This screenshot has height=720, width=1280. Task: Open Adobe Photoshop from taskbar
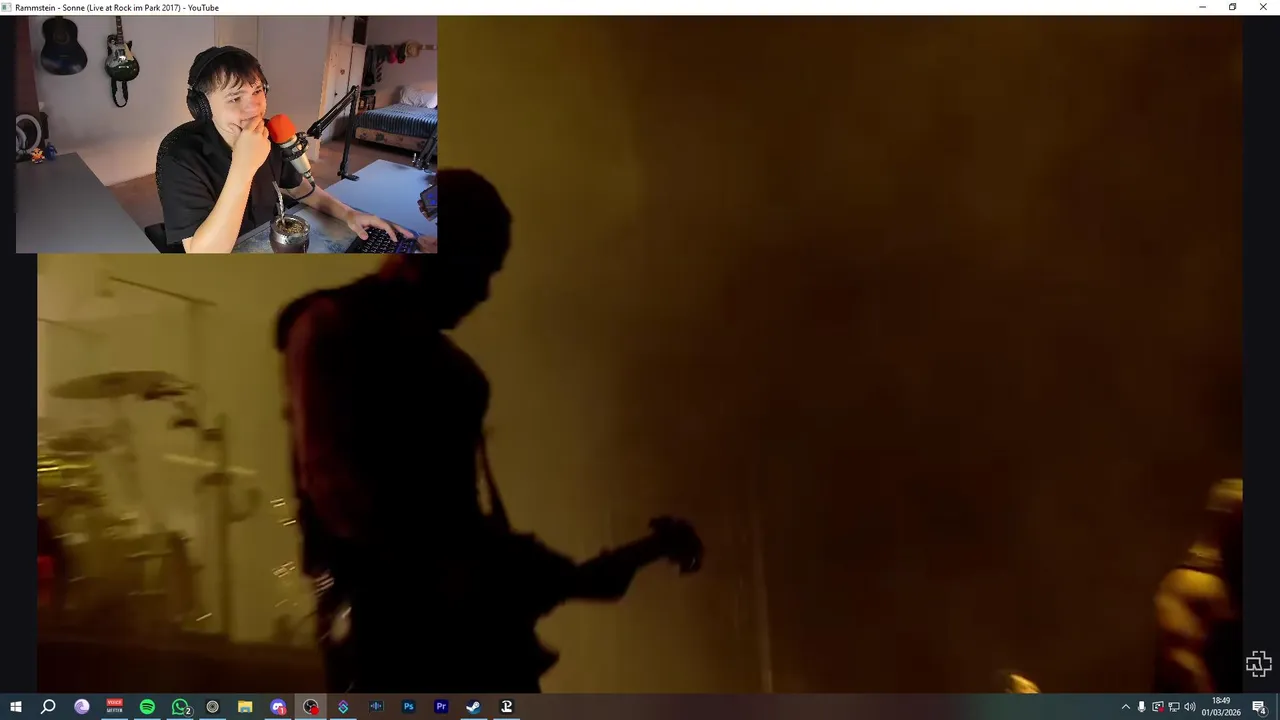(x=408, y=707)
